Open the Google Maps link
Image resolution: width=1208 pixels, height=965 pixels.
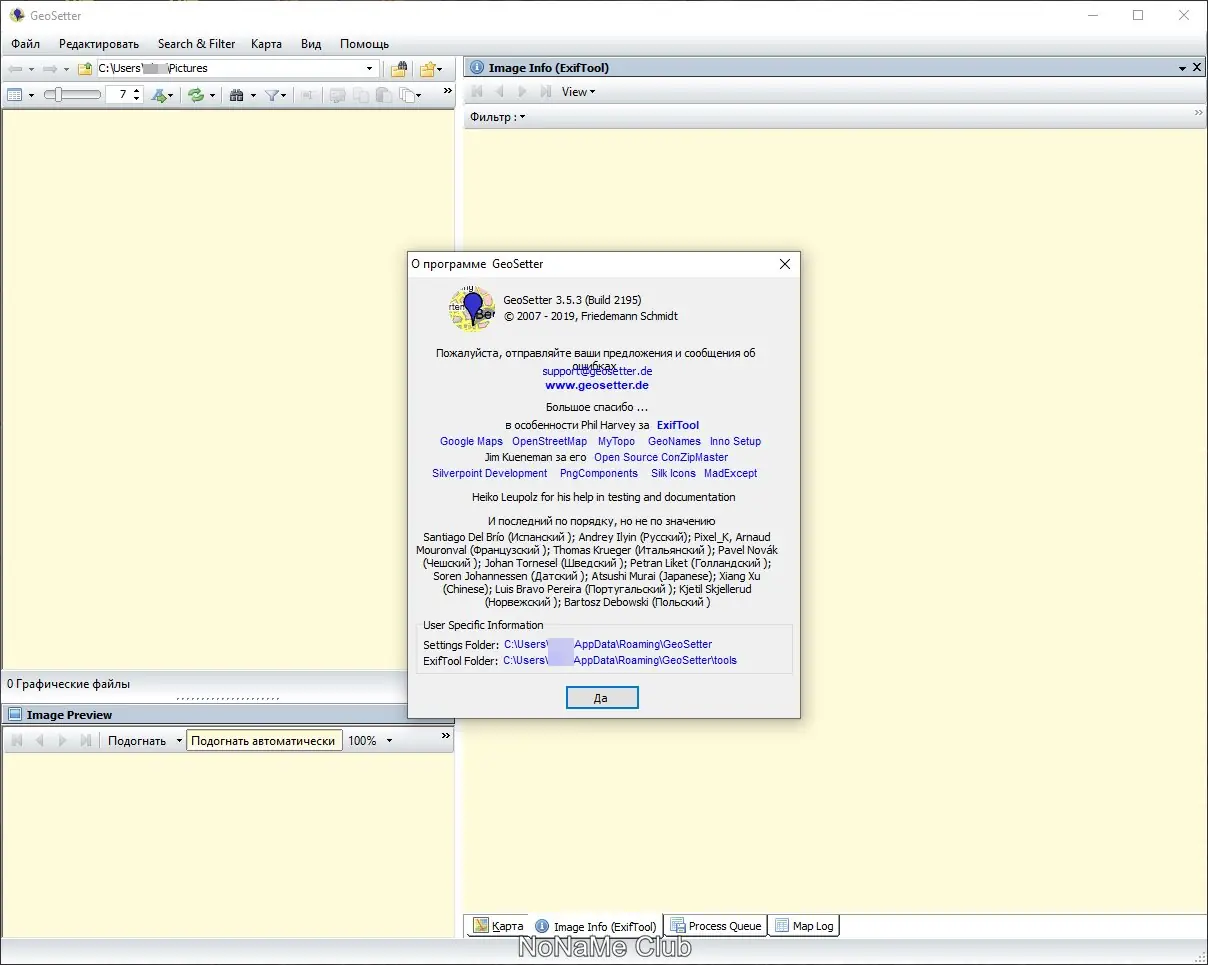[x=471, y=441]
